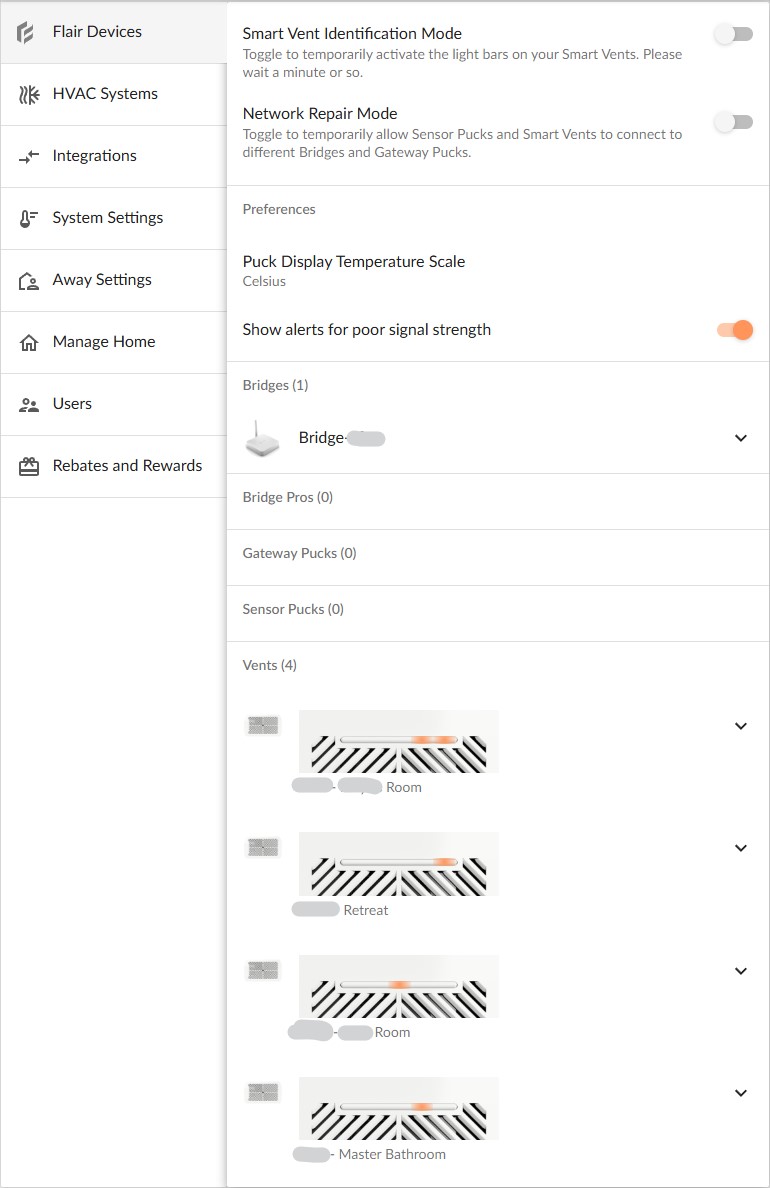Click the System Settings thermometer icon
This screenshot has height=1188, width=770.
coord(28,218)
